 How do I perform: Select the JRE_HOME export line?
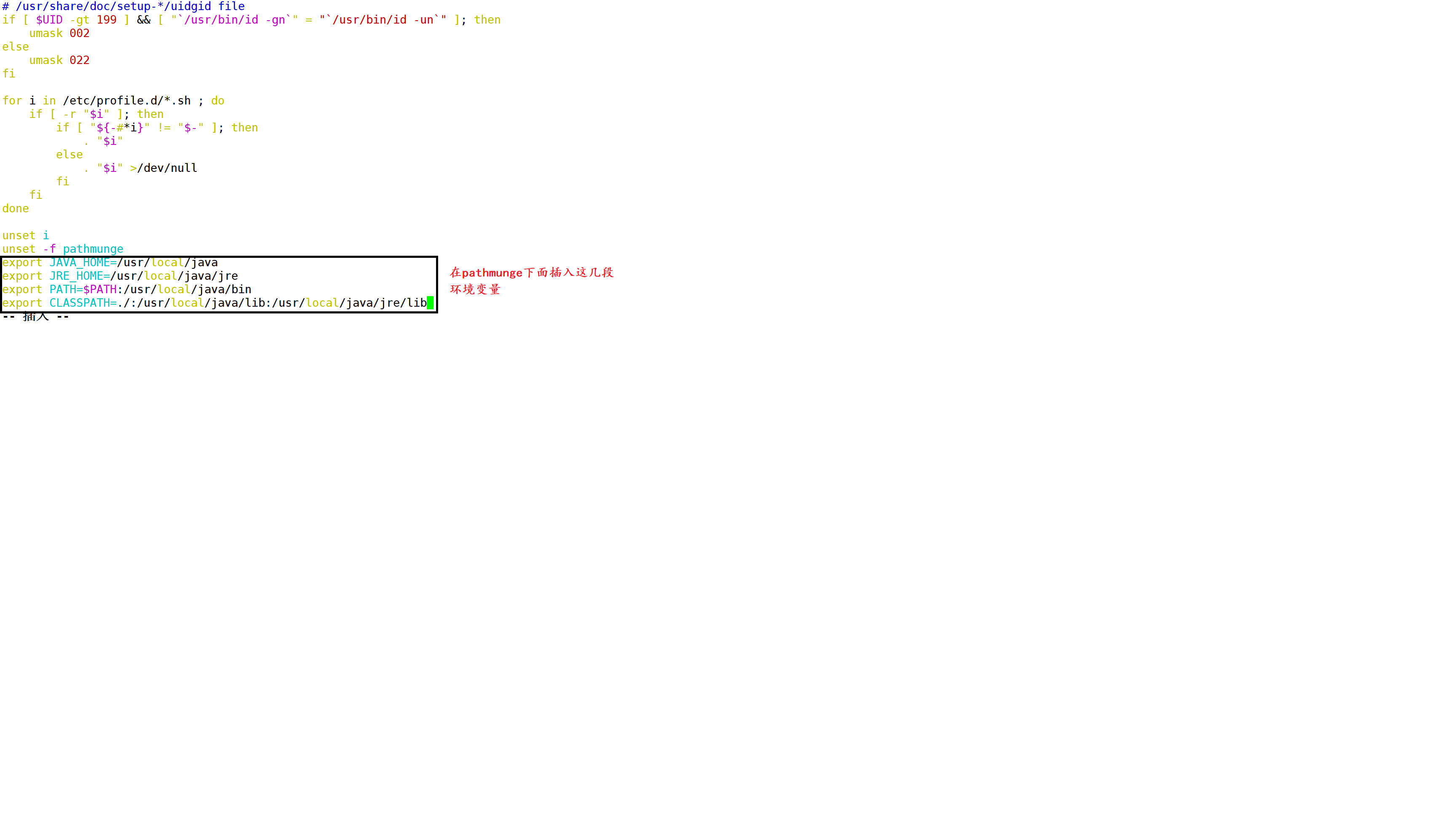tap(121, 276)
